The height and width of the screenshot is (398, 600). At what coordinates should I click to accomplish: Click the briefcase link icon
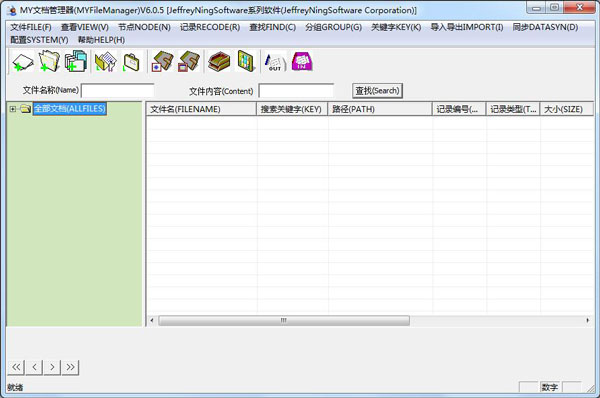click(x=132, y=62)
